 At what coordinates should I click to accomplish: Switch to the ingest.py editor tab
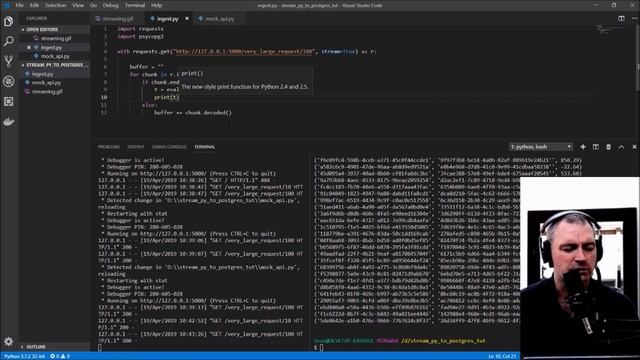click(167, 19)
